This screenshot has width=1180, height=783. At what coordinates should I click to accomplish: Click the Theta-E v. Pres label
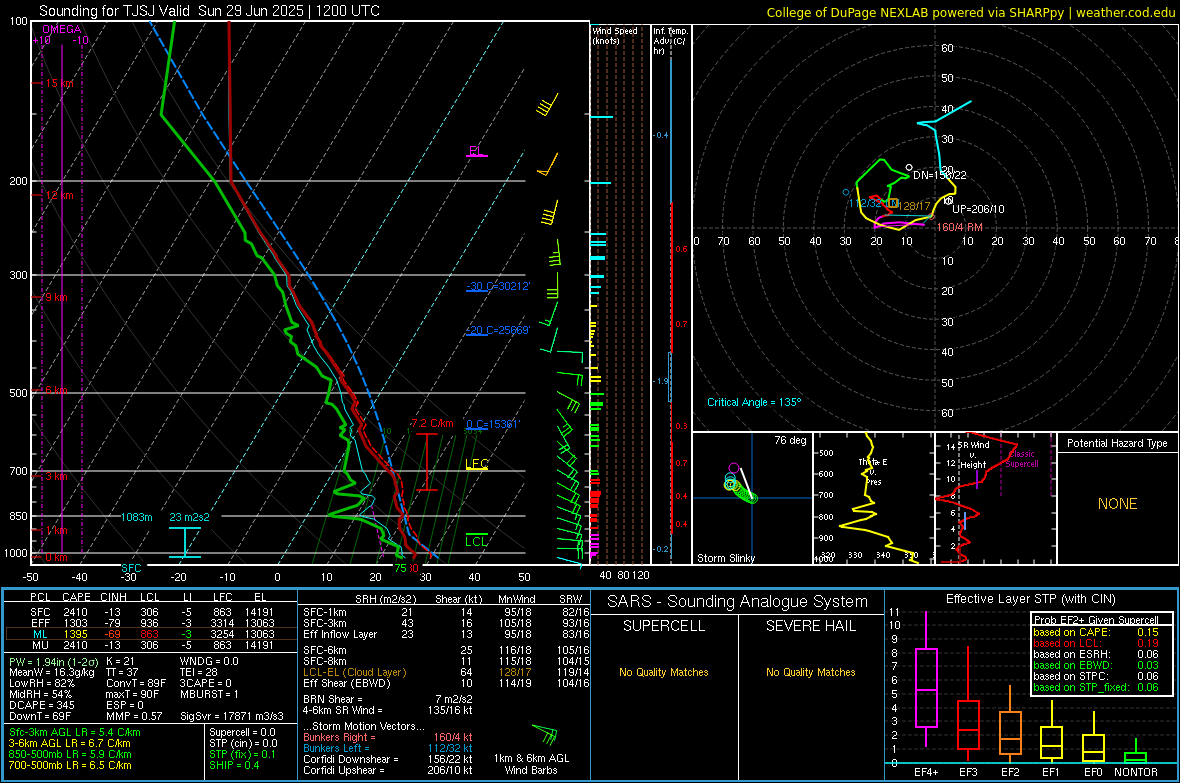tap(872, 471)
